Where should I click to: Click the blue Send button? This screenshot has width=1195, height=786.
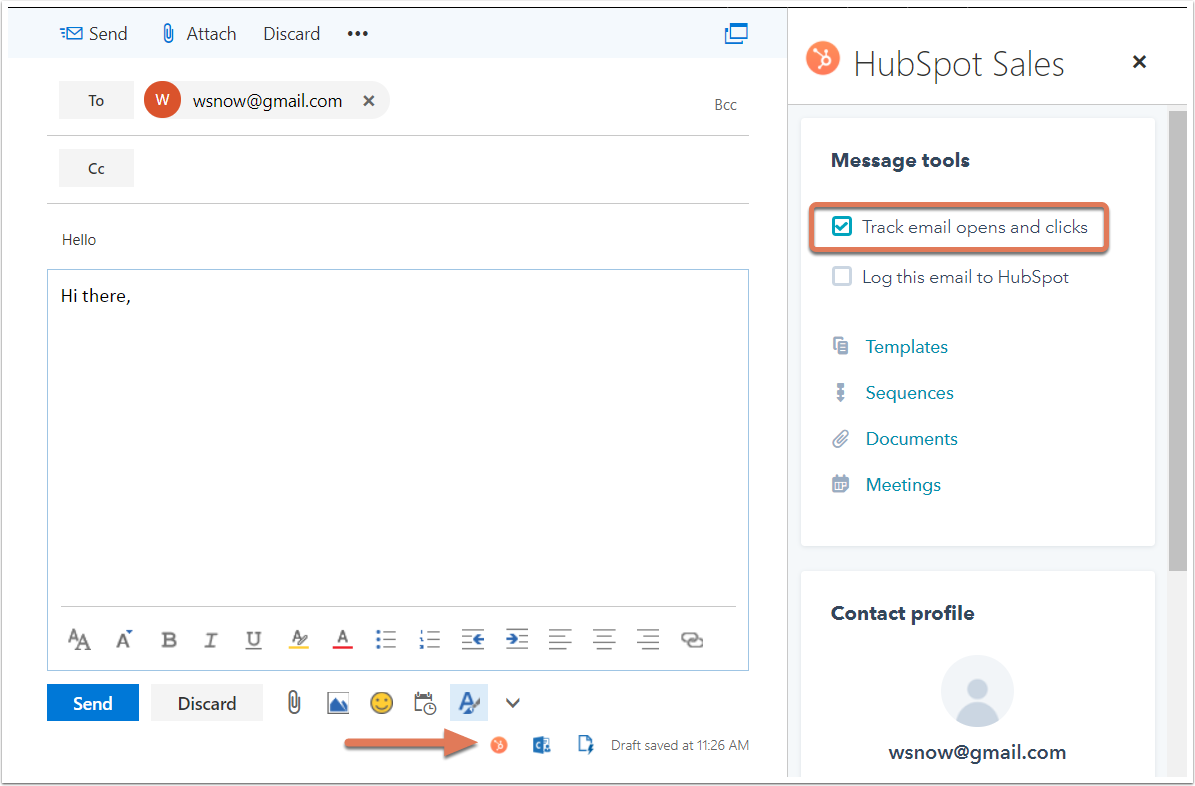coord(93,703)
